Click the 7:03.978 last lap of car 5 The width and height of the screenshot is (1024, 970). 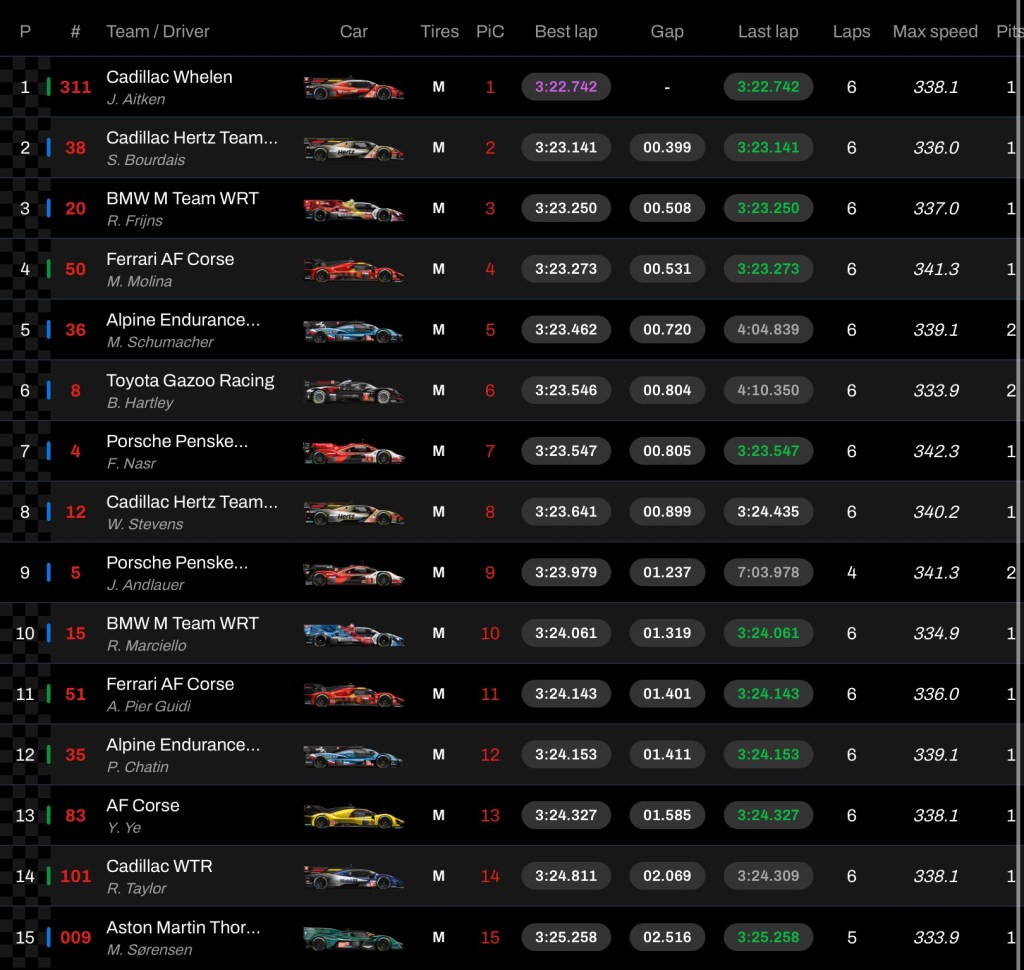click(x=768, y=573)
